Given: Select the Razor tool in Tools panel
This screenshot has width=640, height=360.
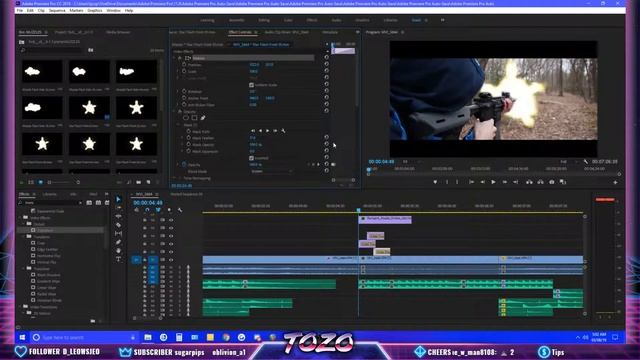Looking at the screenshot, I should click(118, 225).
